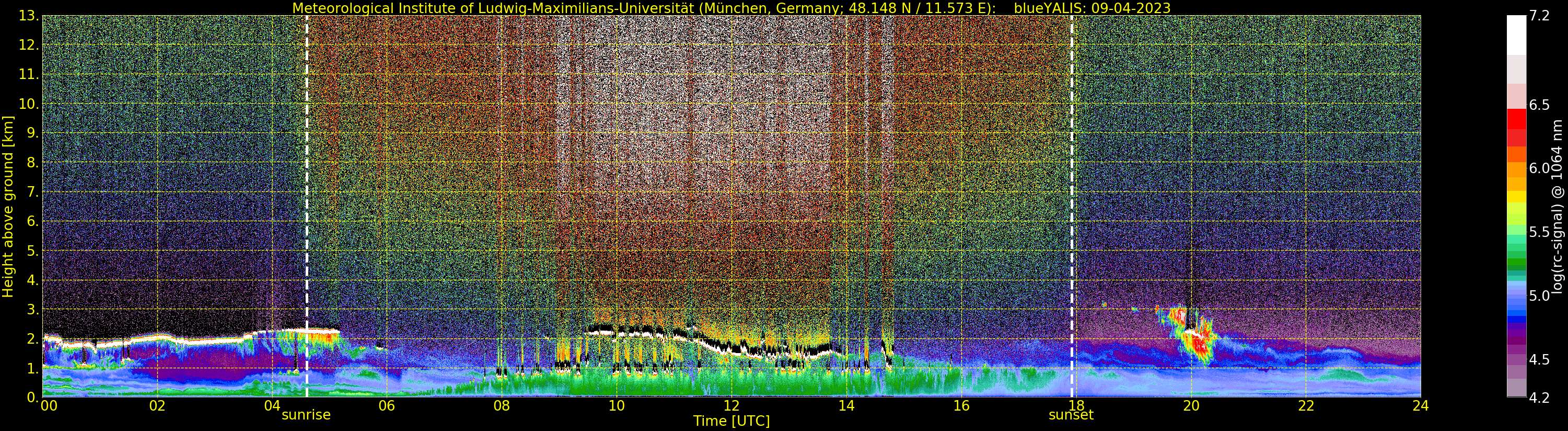Click the 'sunset' label below the axis

click(x=1071, y=415)
